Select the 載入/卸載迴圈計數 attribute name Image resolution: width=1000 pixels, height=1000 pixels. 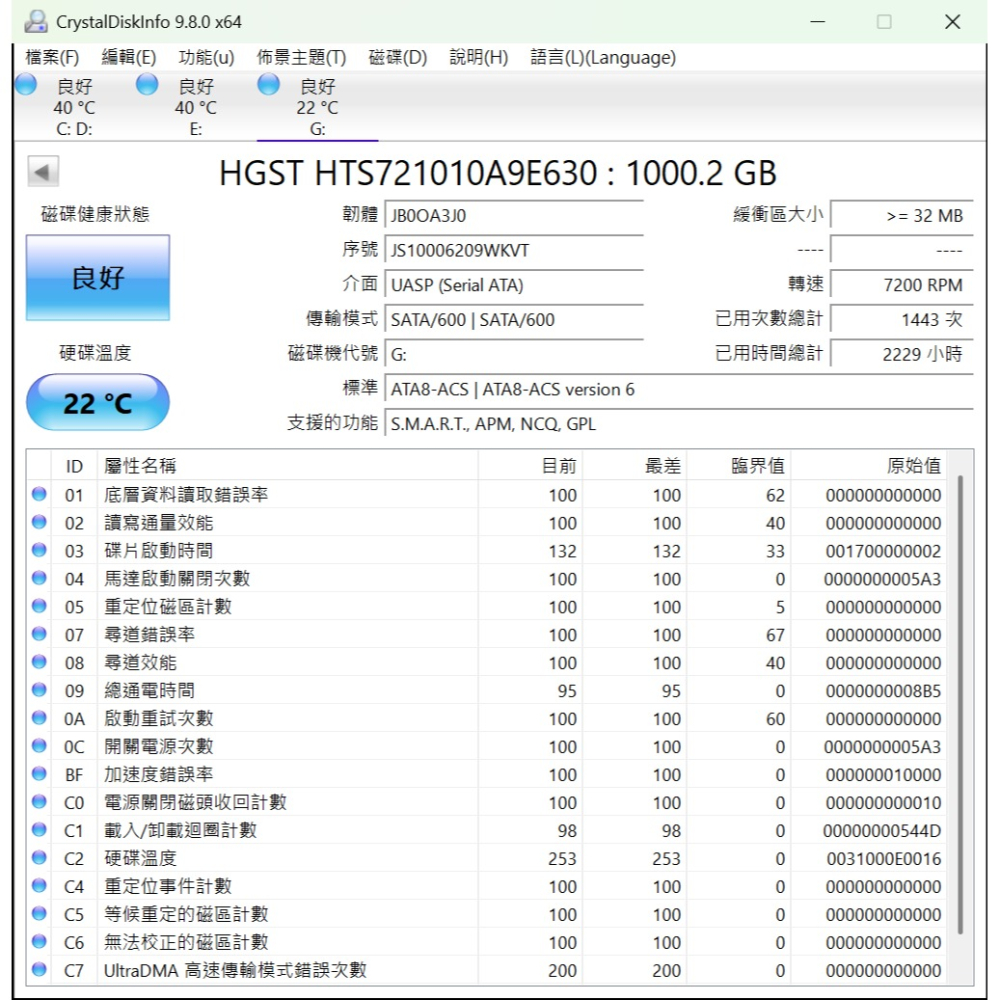click(x=180, y=830)
